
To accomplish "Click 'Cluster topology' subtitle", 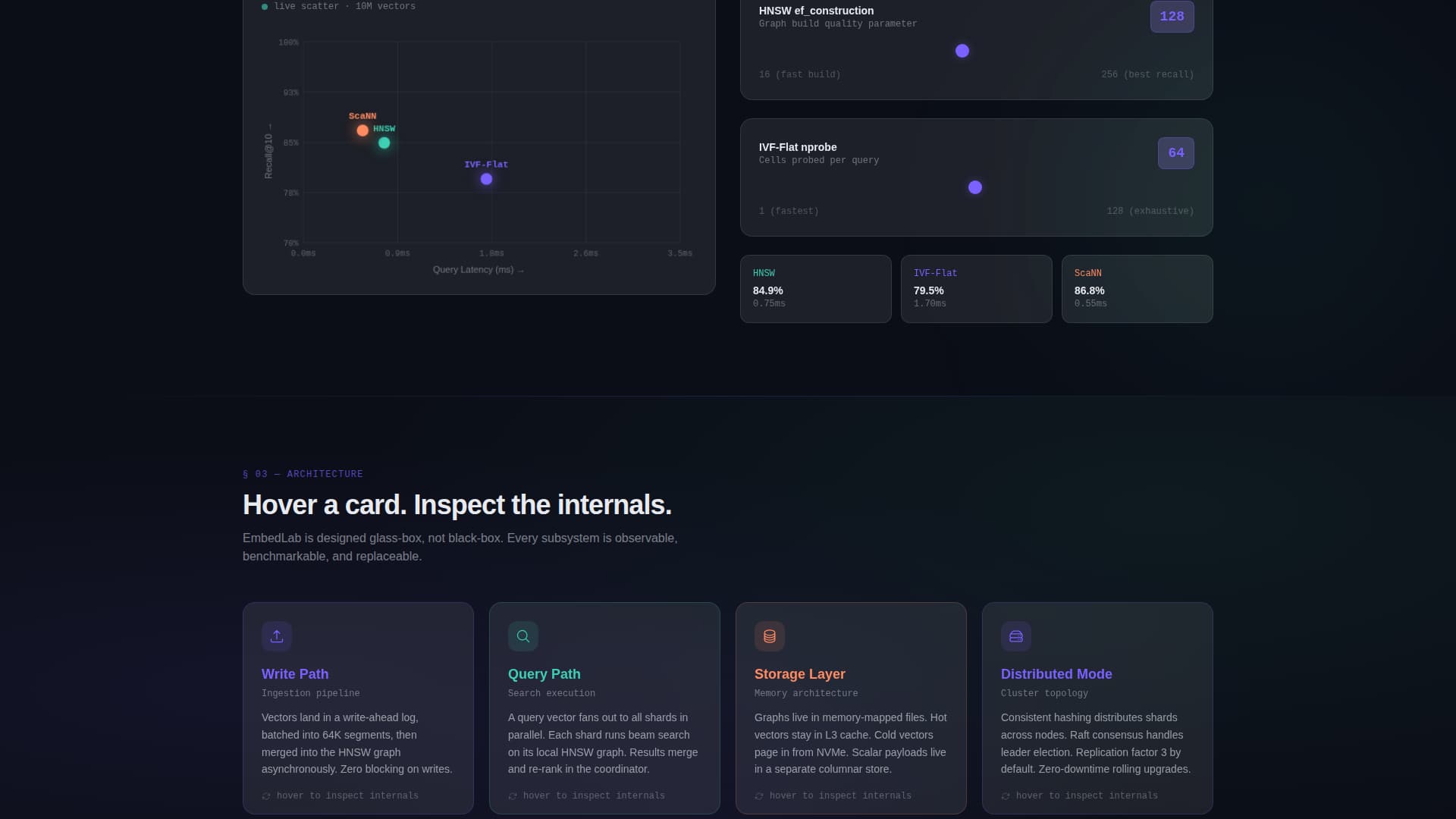I will click(1044, 693).
